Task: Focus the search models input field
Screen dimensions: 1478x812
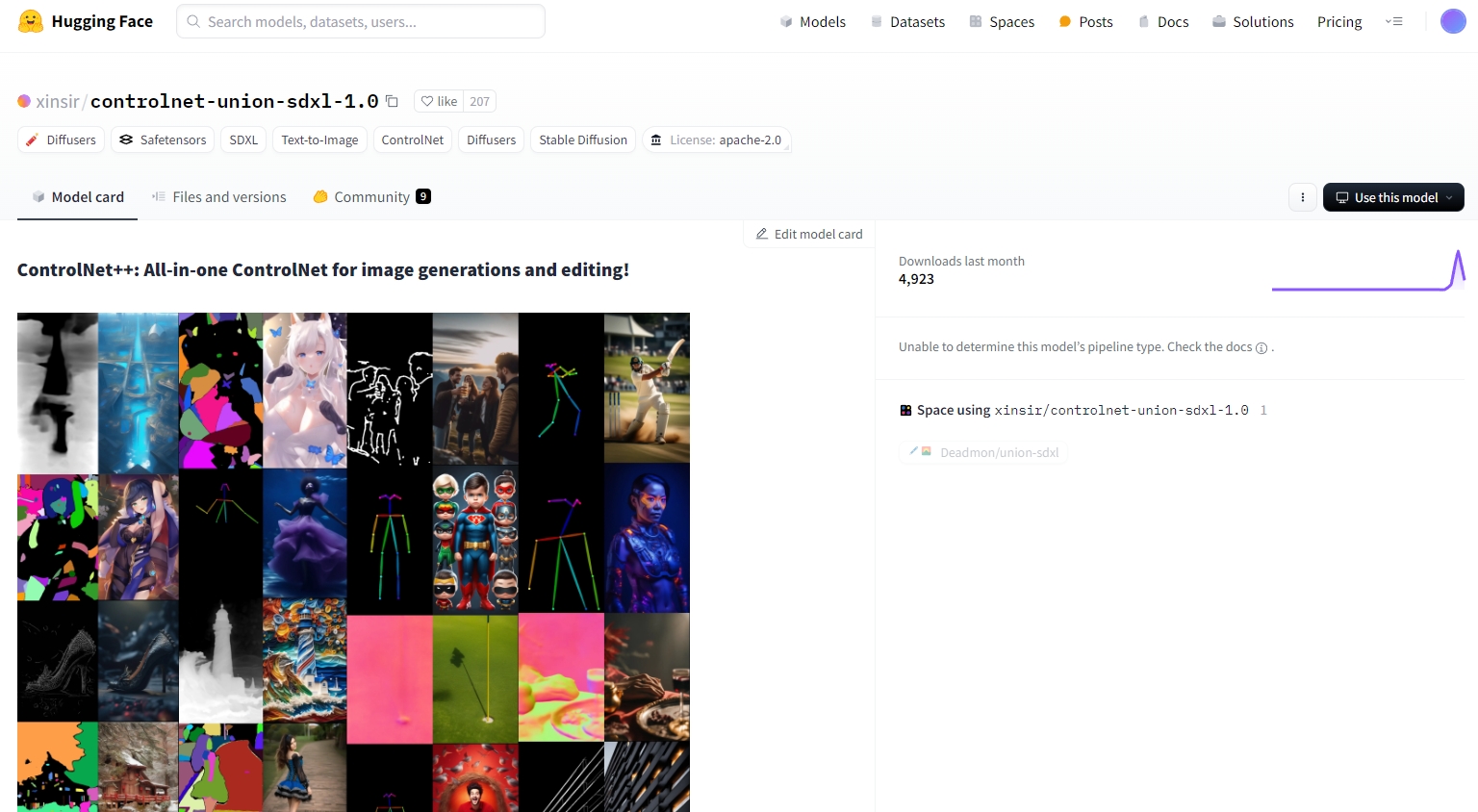Action: [361, 21]
